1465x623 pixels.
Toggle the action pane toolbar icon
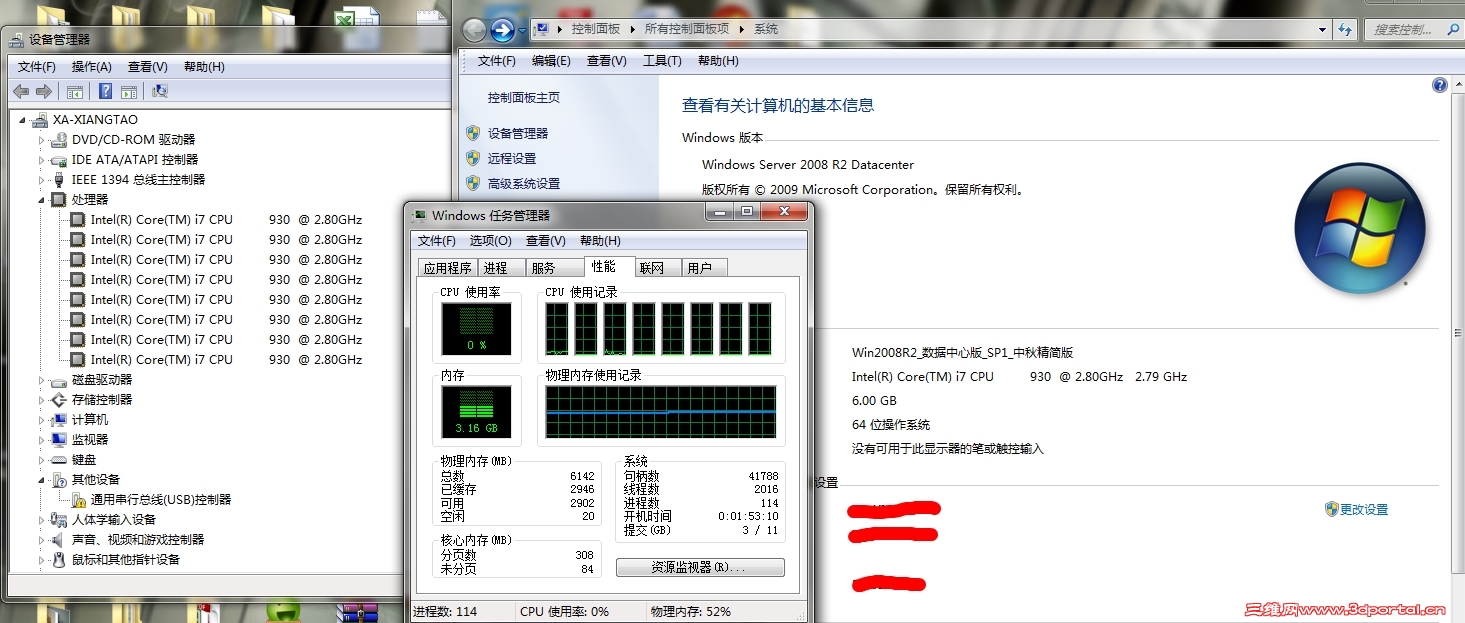pos(129,92)
